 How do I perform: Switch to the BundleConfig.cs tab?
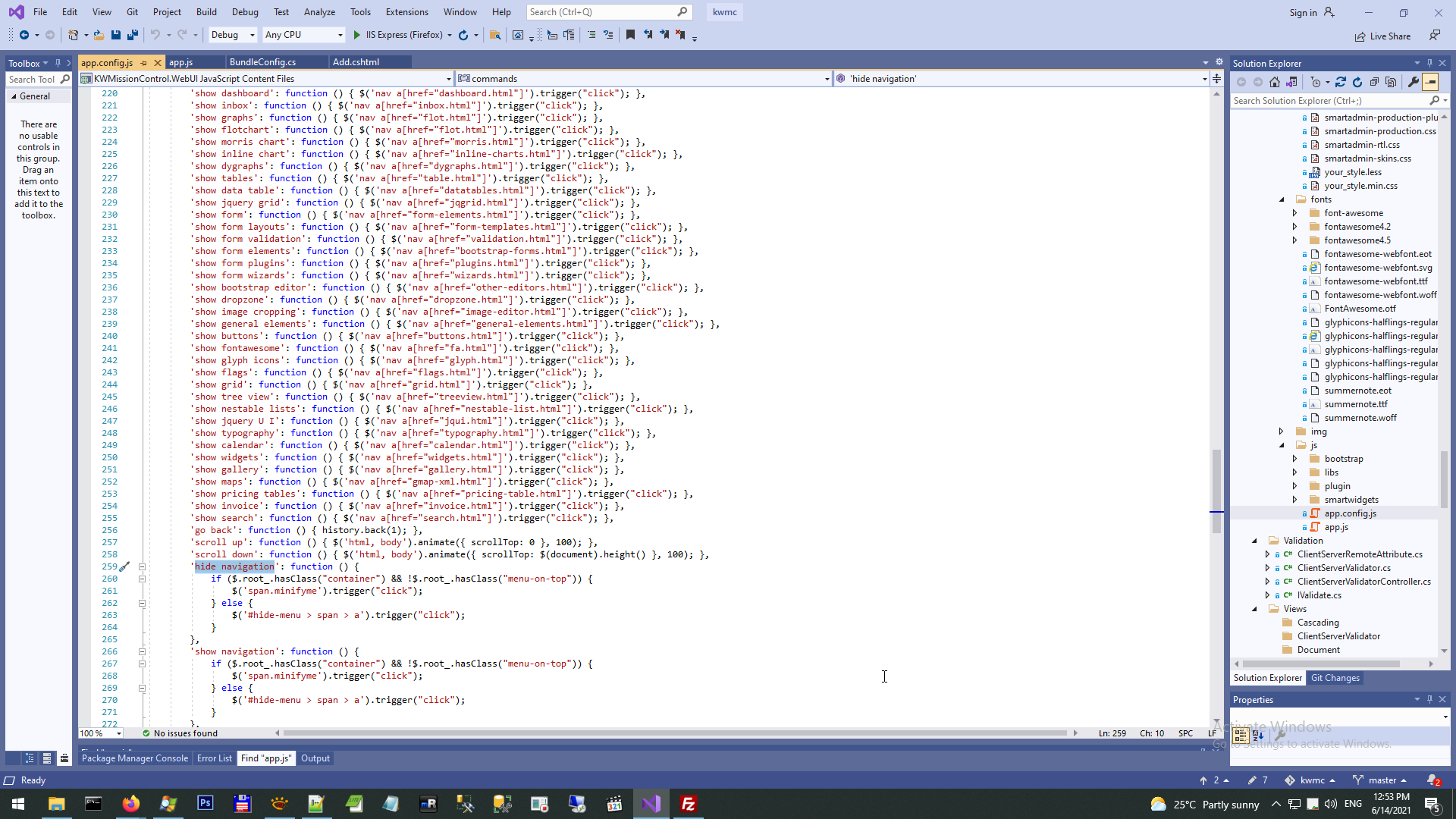click(x=262, y=62)
